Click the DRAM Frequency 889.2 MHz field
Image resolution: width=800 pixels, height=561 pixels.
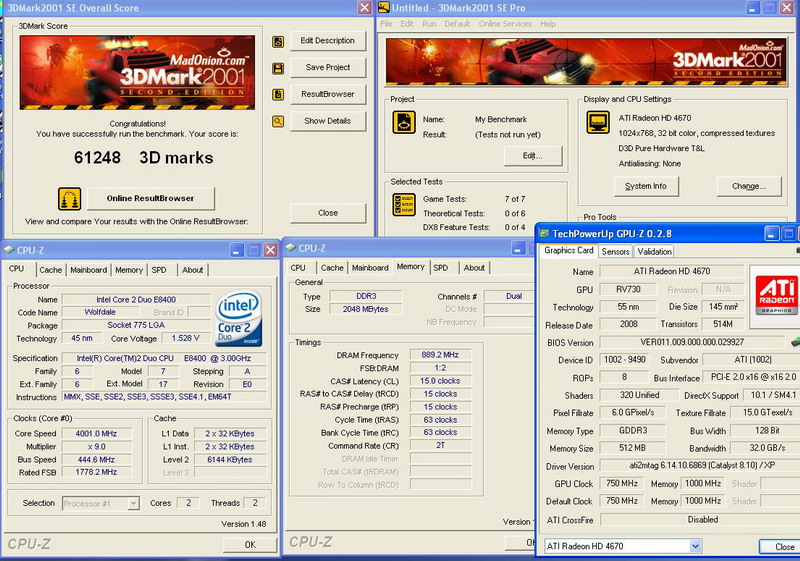tap(440, 355)
